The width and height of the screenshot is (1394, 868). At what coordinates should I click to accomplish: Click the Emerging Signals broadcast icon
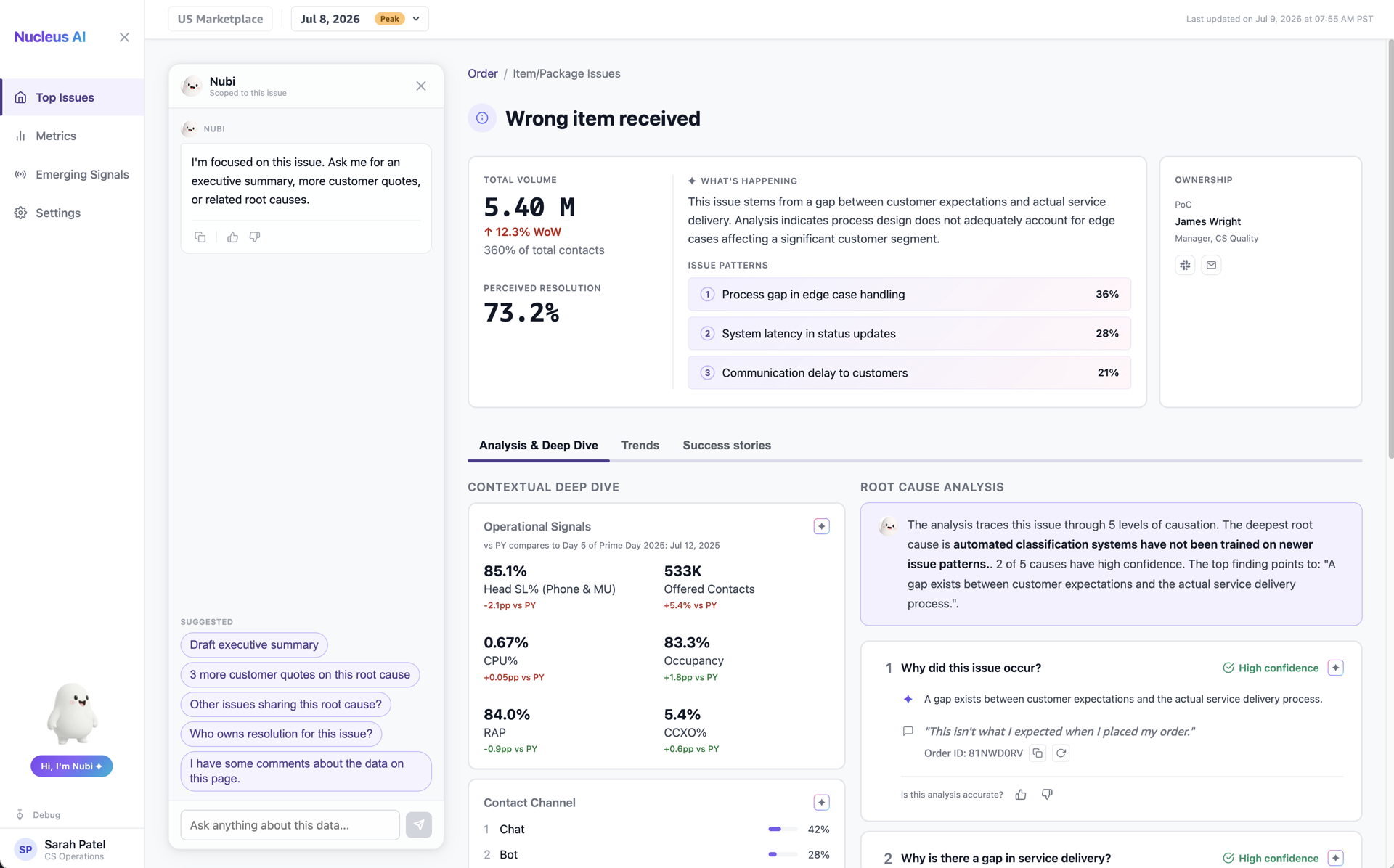[20, 174]
